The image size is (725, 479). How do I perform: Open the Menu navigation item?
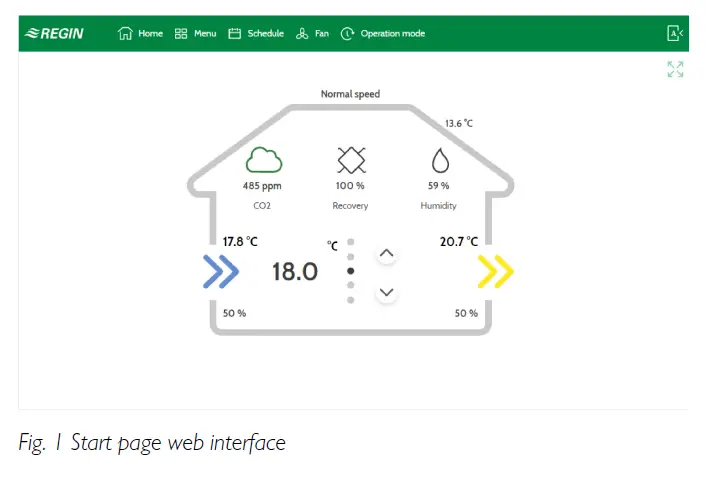click(195, 33)
